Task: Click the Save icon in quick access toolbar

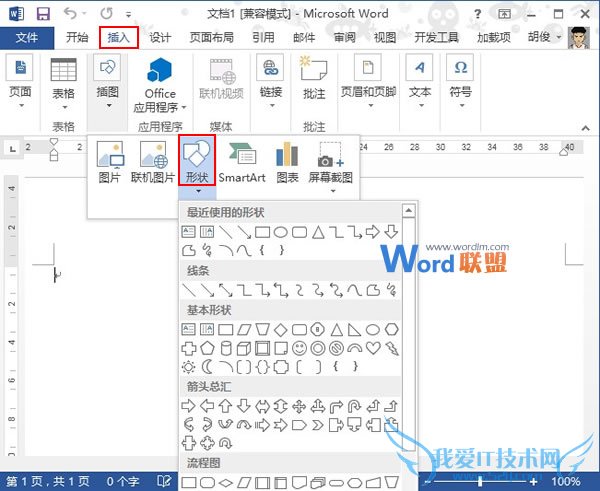Action: pyautogui.click(x=43, y=14)
